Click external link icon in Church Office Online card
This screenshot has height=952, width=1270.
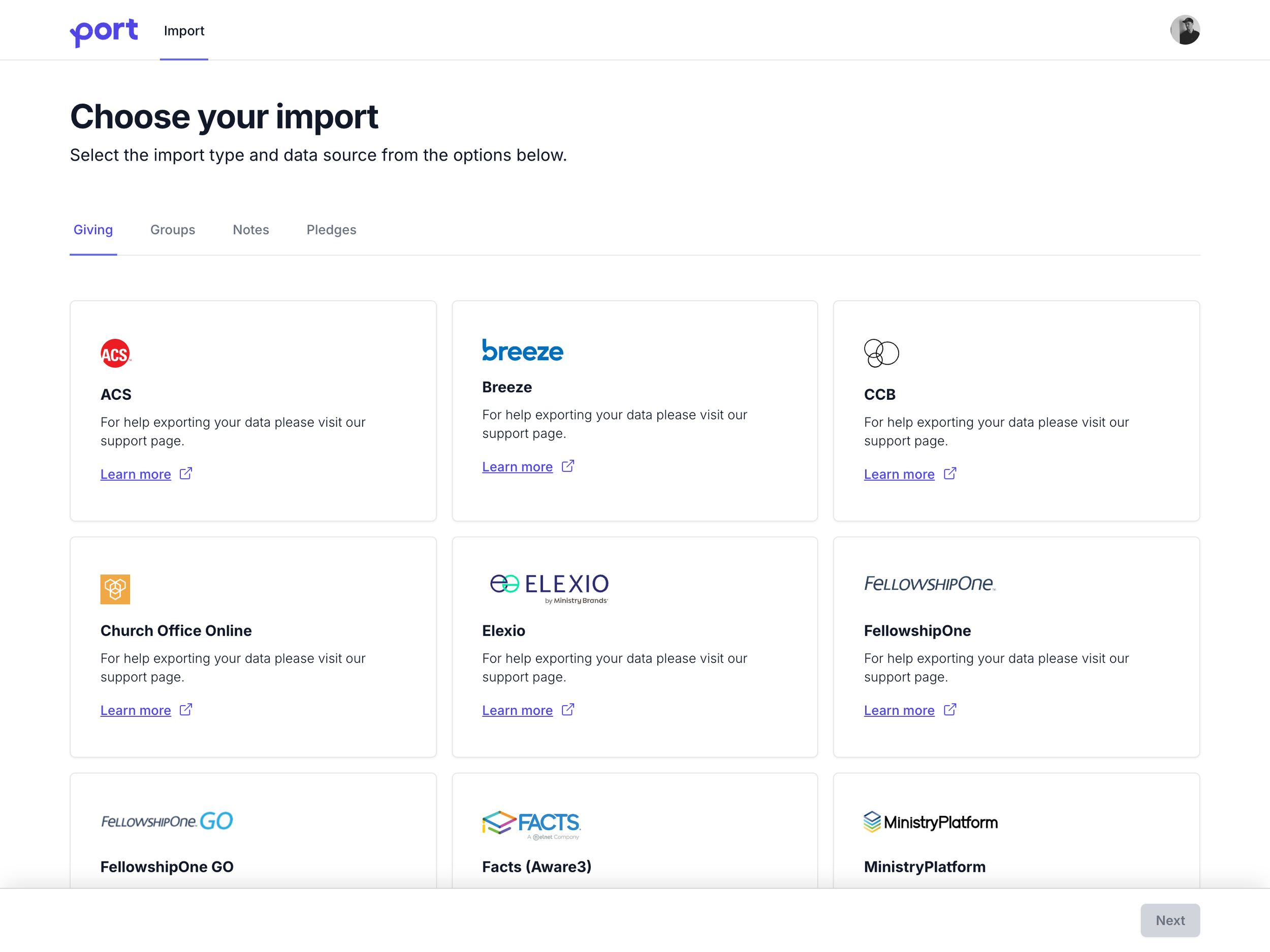pyautogui.click(x=186, y=710)
